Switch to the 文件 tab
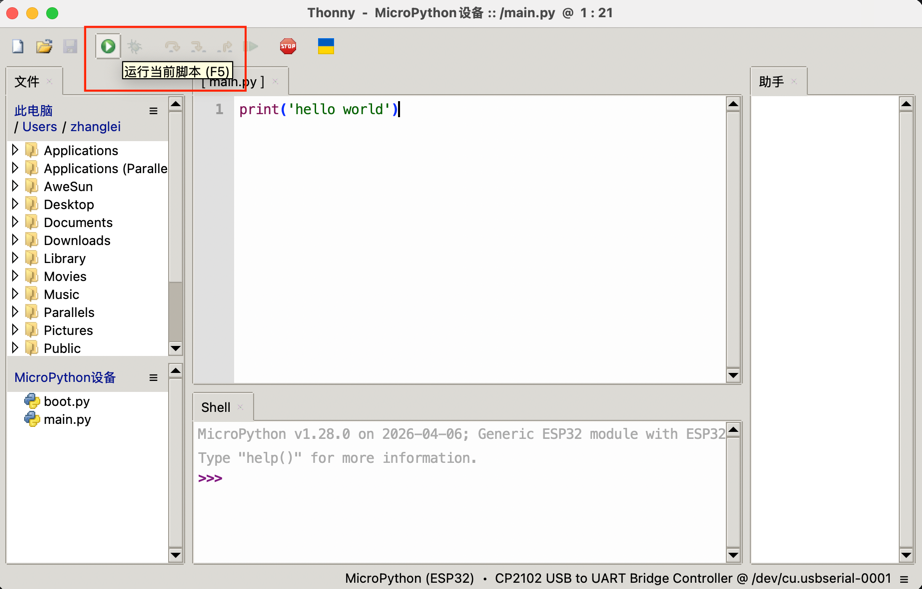This screenshot has width=922, height=589. coord(27,82)
